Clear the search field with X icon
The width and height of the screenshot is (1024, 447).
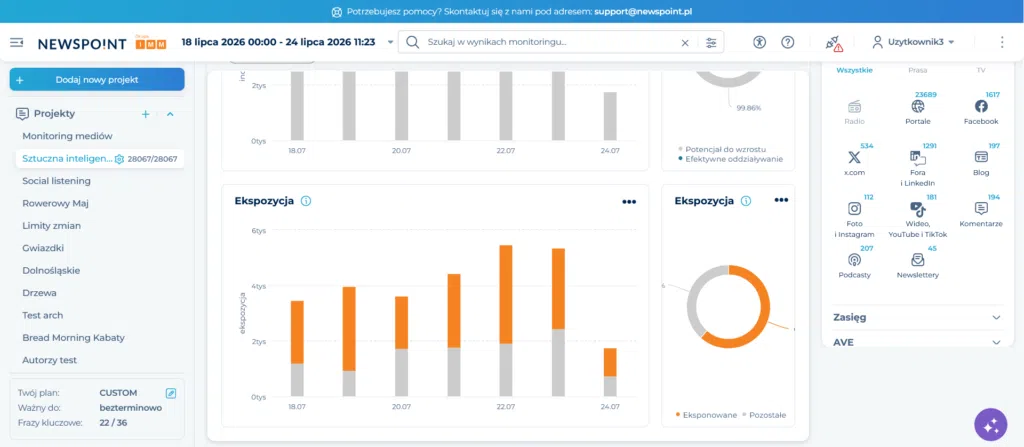pos(685,42)
